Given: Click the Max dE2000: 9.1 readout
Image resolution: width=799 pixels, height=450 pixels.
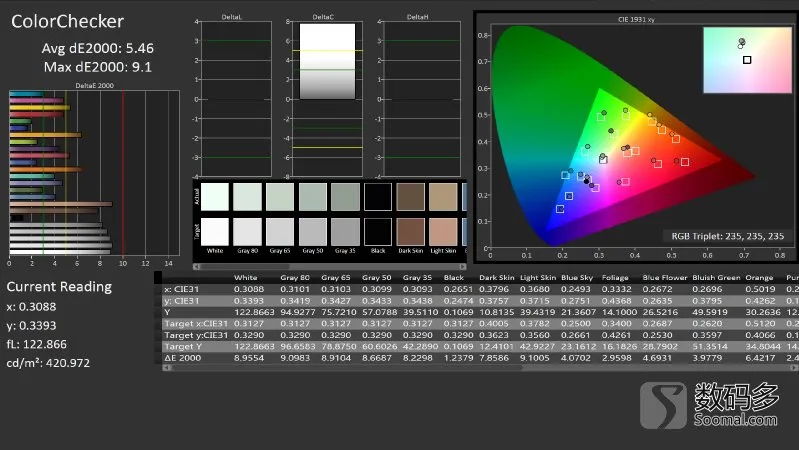Looking at the screenshot, I should (97, 67).
